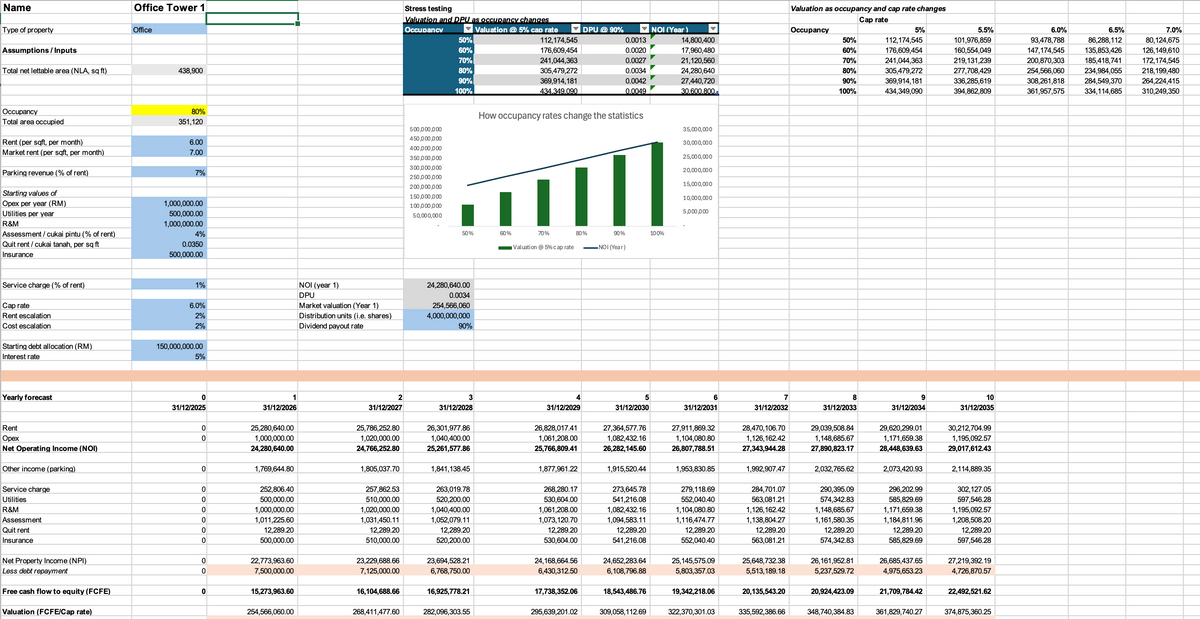Select the Cap rate 6.0% input cell
Viewport: 1200px width, 619px height.
(x=170, y=305)
